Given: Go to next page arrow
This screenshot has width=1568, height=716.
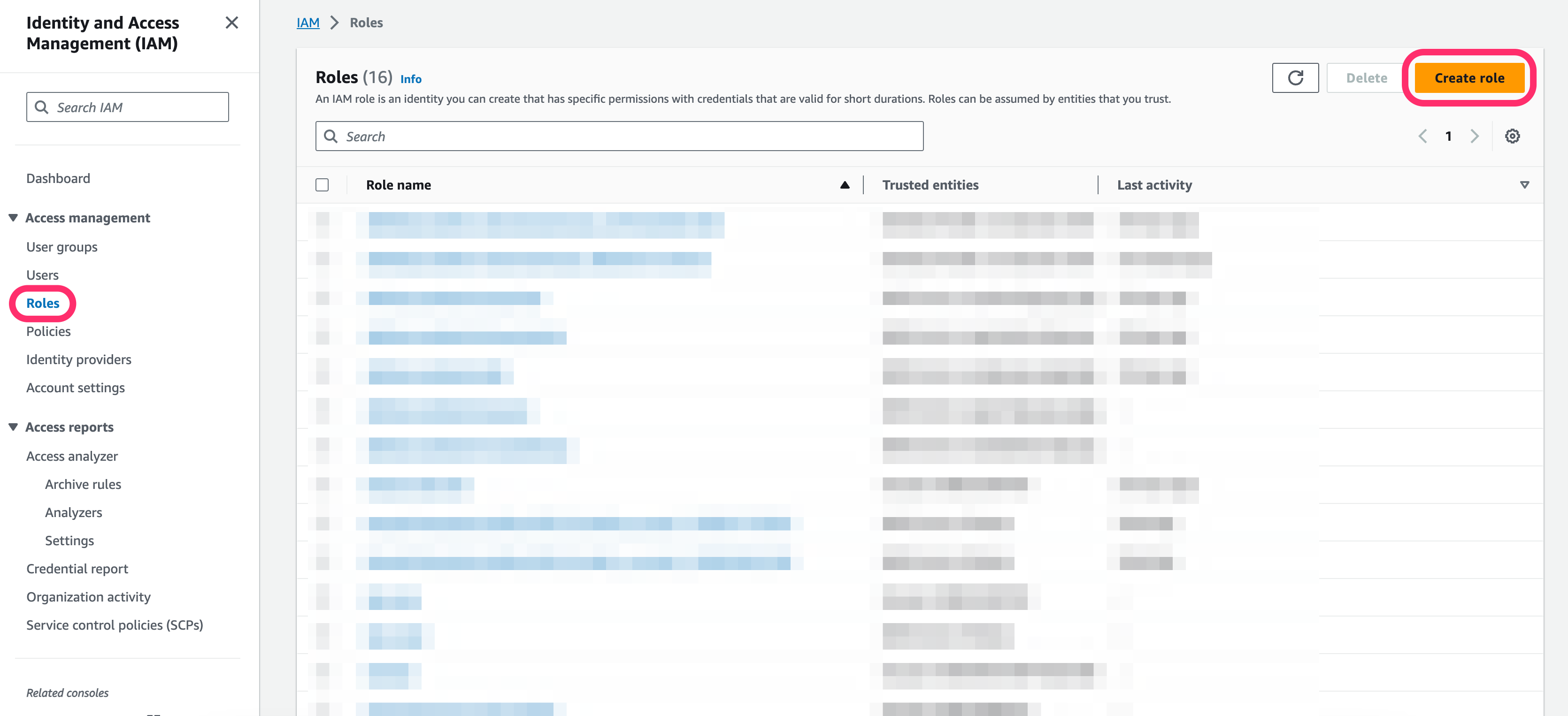Looking at the screenshot, I should pyautogui.click(x=1474, y=136).
